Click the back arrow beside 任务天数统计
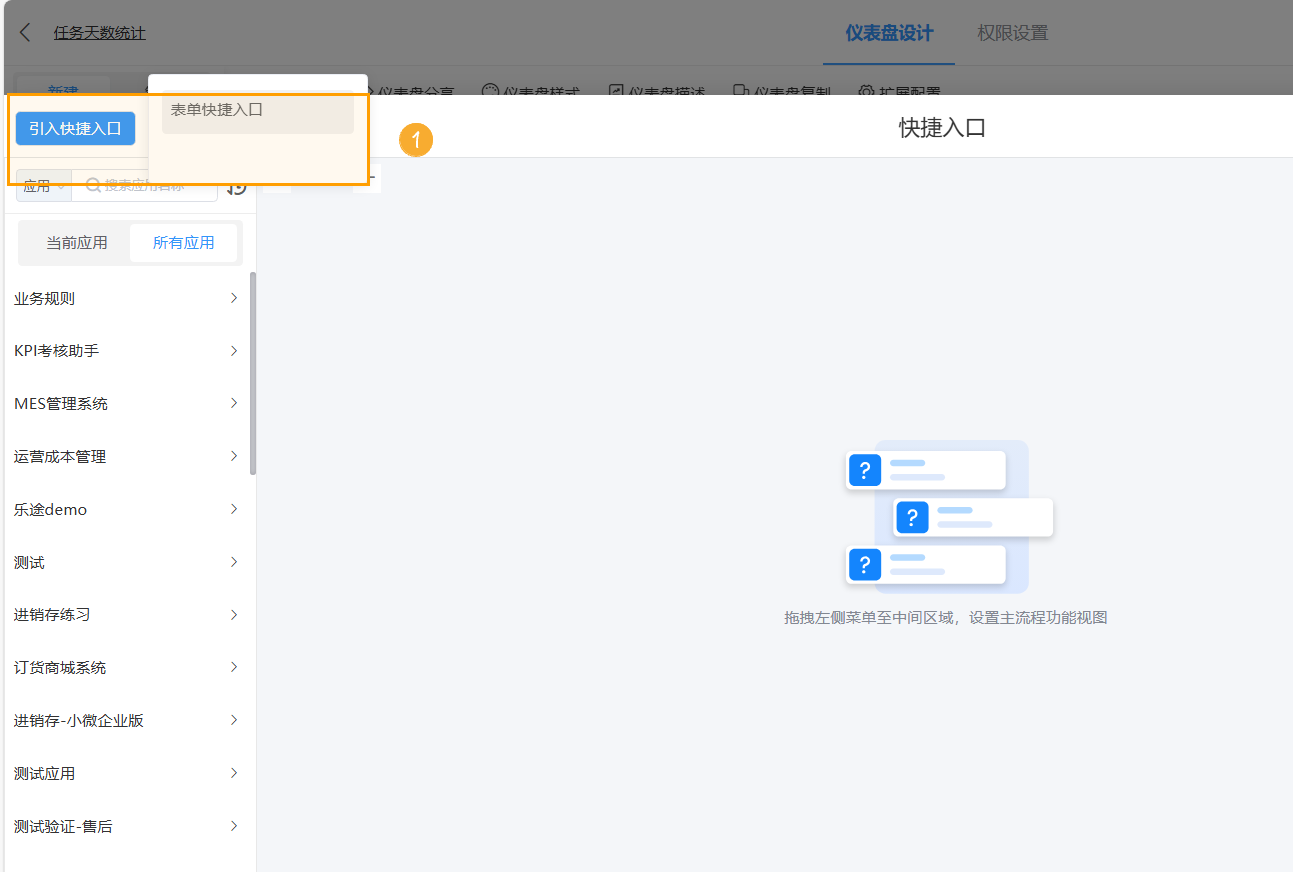 (x=26, y=33)
